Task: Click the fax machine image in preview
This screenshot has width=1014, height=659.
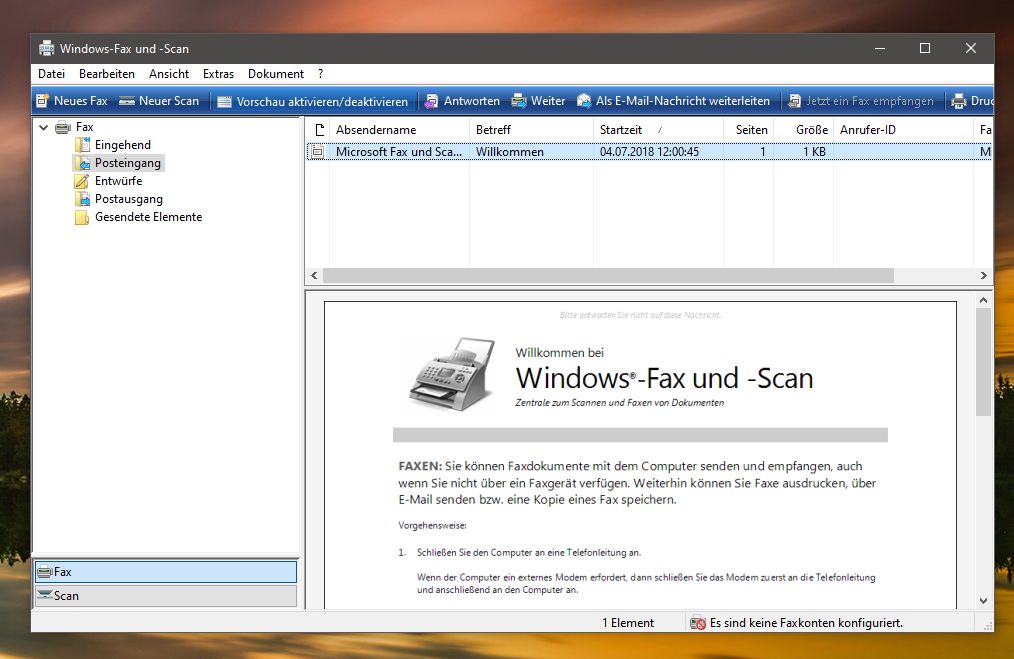Action: (x=452, y=374)
